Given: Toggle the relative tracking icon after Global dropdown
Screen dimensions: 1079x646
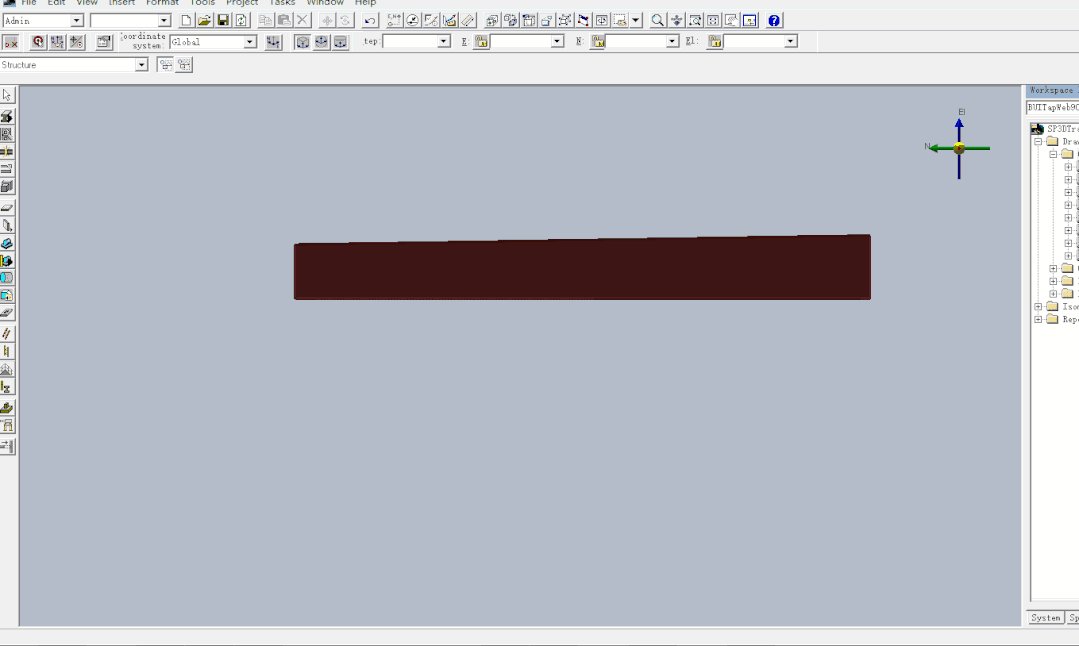Looking at the screenshot, I should click(x=274, y=42).
